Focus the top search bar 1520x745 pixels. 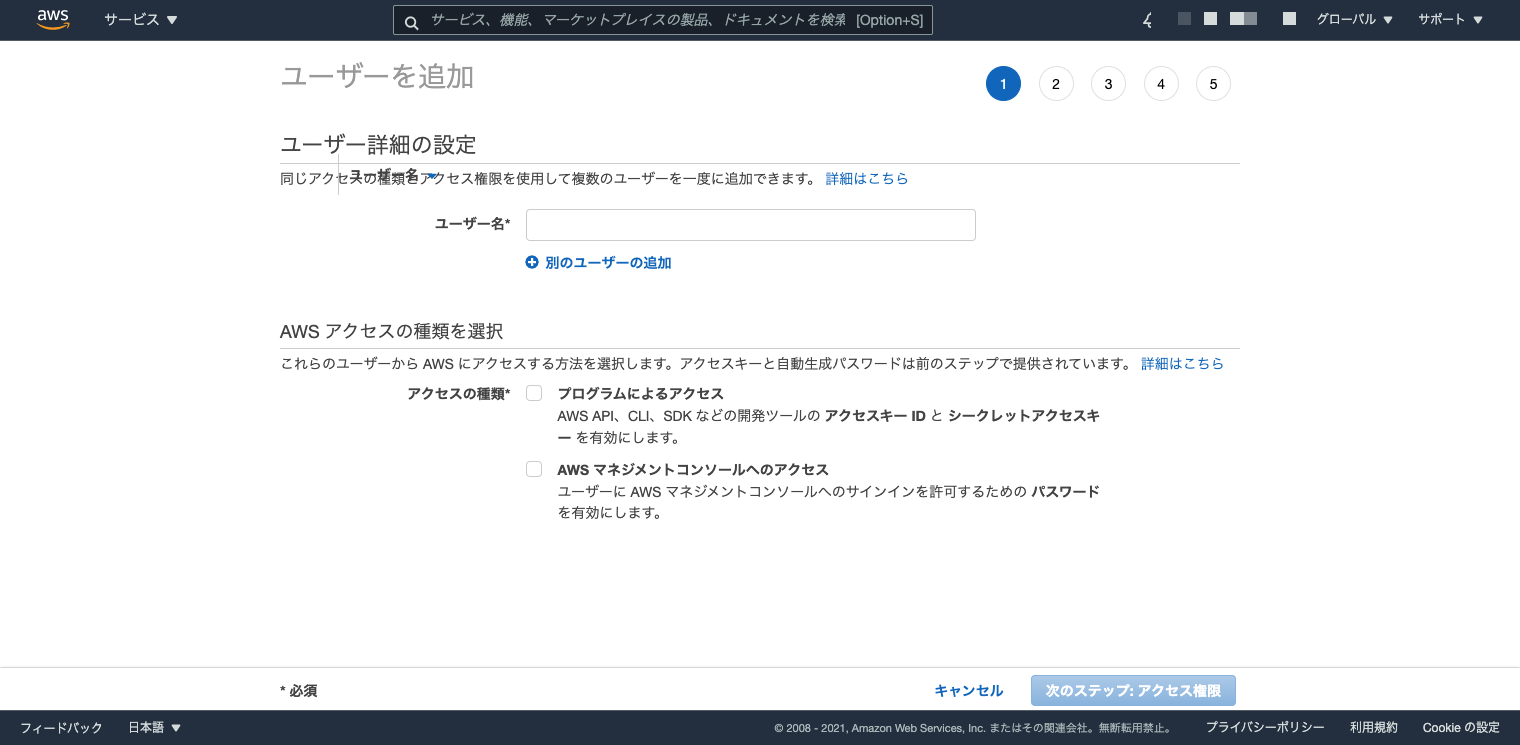[663, 20]
